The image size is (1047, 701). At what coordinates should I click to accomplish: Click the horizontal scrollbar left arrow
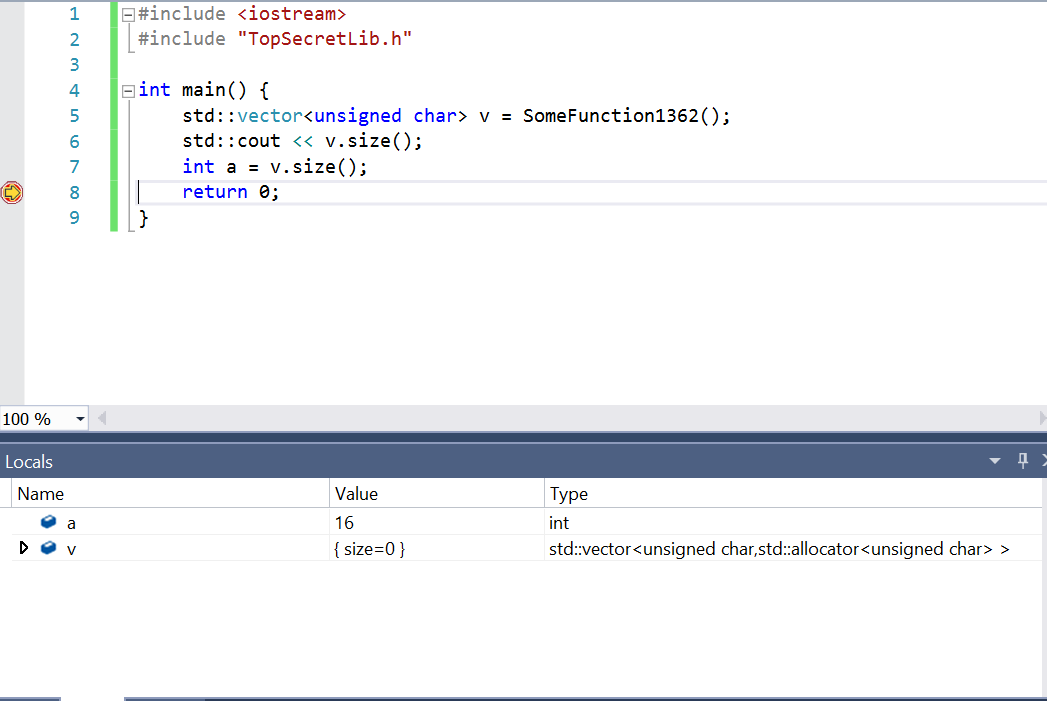[x=101, y=419]
